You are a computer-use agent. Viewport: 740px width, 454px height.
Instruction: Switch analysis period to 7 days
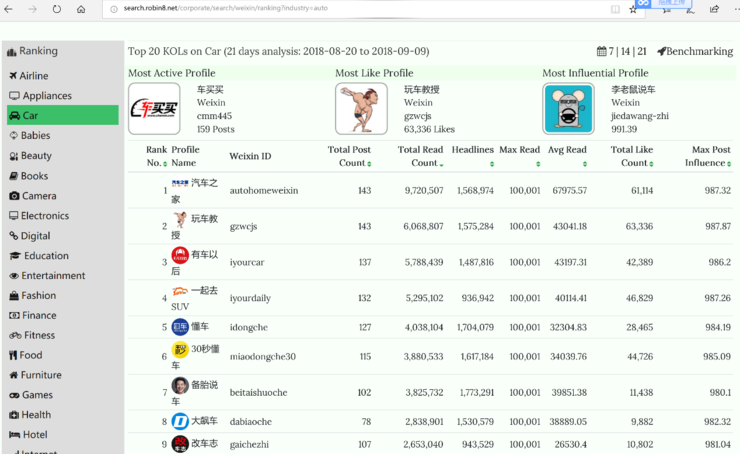coord(611,51)
